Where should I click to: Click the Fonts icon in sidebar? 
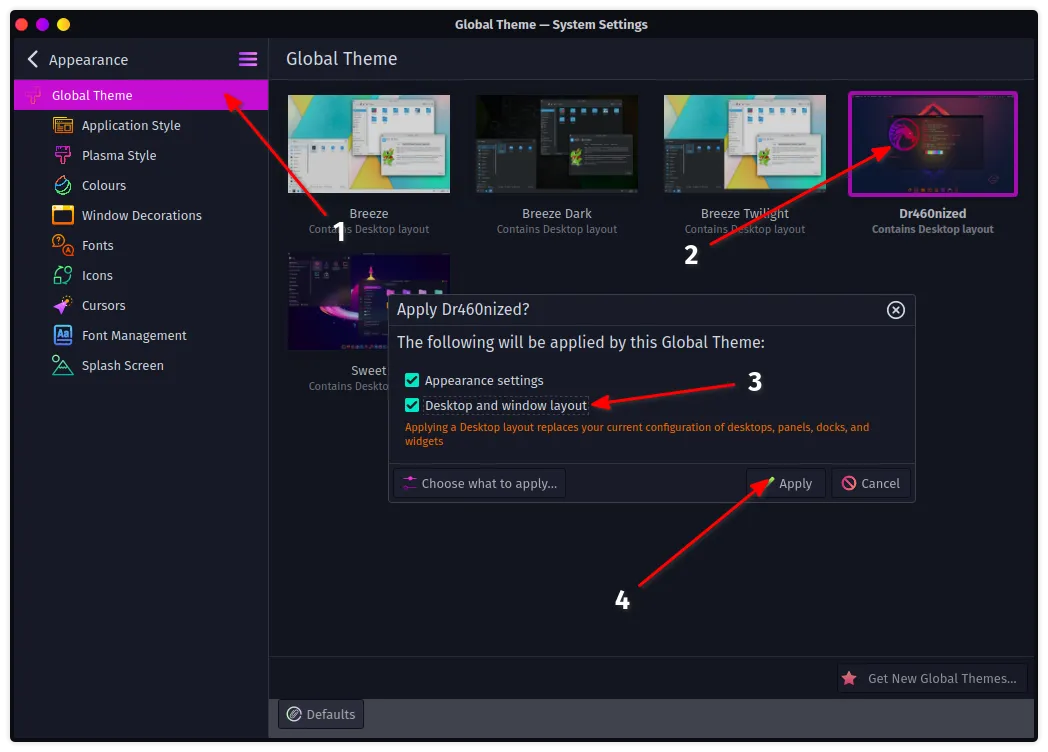tap(63, 245)
